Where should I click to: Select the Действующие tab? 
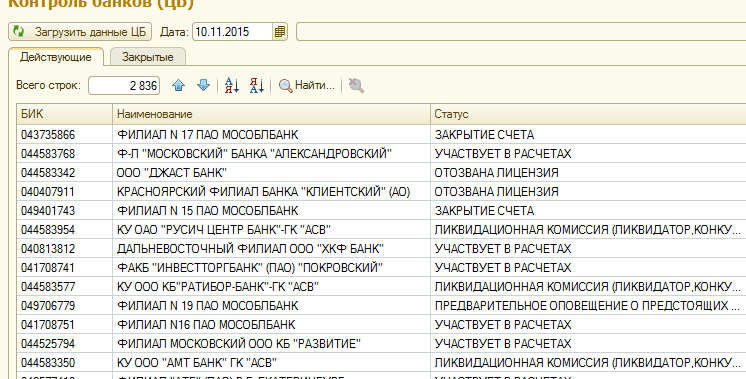pyautogui.click(x=56, y=57)
